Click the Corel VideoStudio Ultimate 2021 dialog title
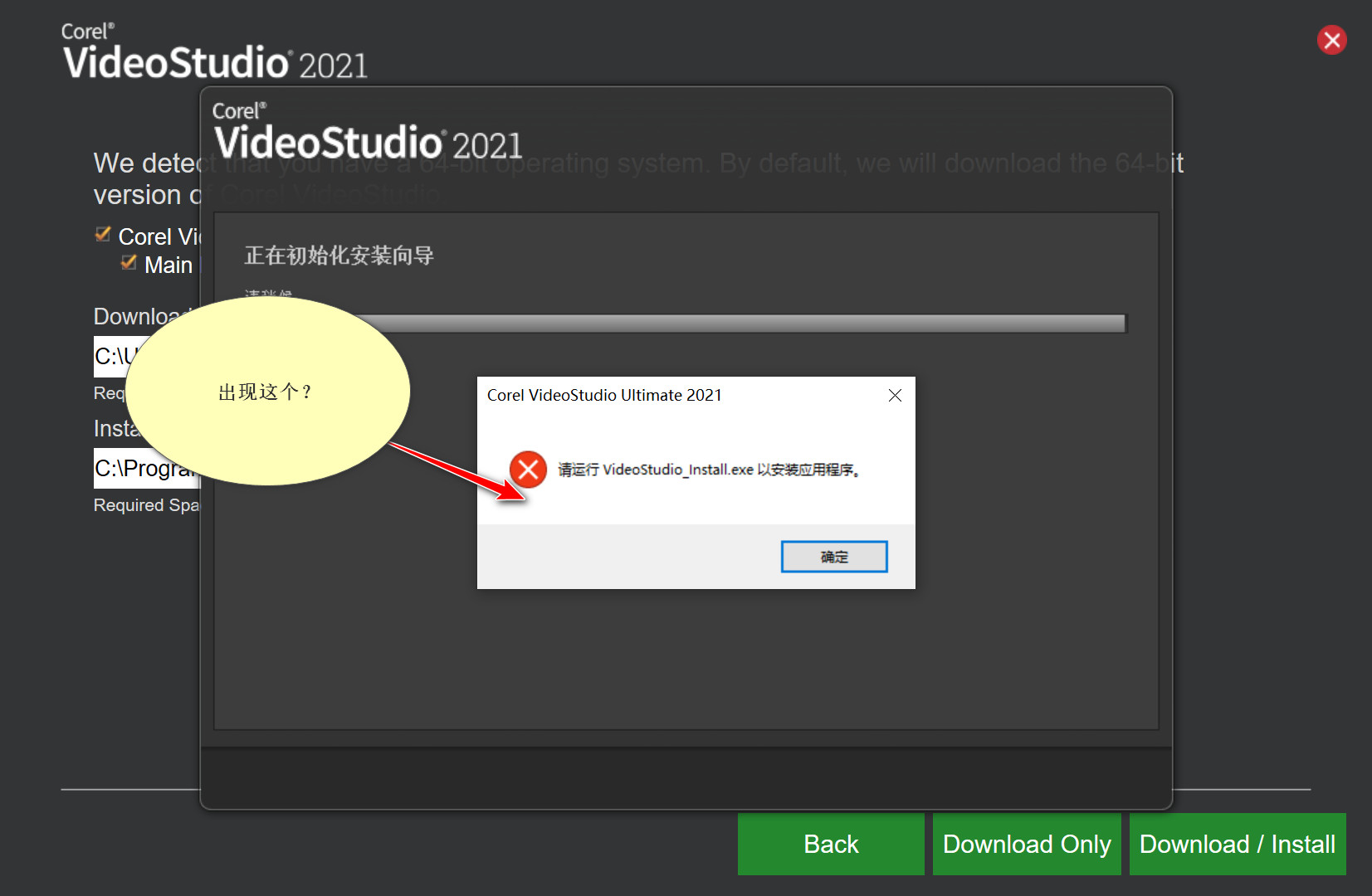Image resolution: width=1372 pixels, height=896 pixels. tap(604, 396)
